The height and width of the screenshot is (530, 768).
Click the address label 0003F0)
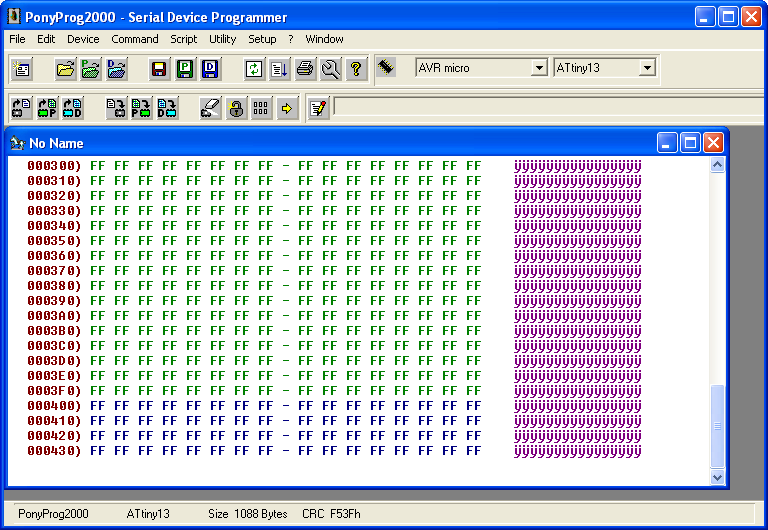54,391
